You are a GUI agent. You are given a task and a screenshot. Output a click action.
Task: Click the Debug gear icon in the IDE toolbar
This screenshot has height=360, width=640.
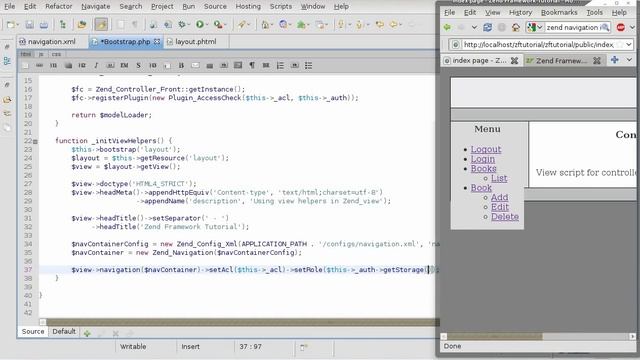point(182,25)
